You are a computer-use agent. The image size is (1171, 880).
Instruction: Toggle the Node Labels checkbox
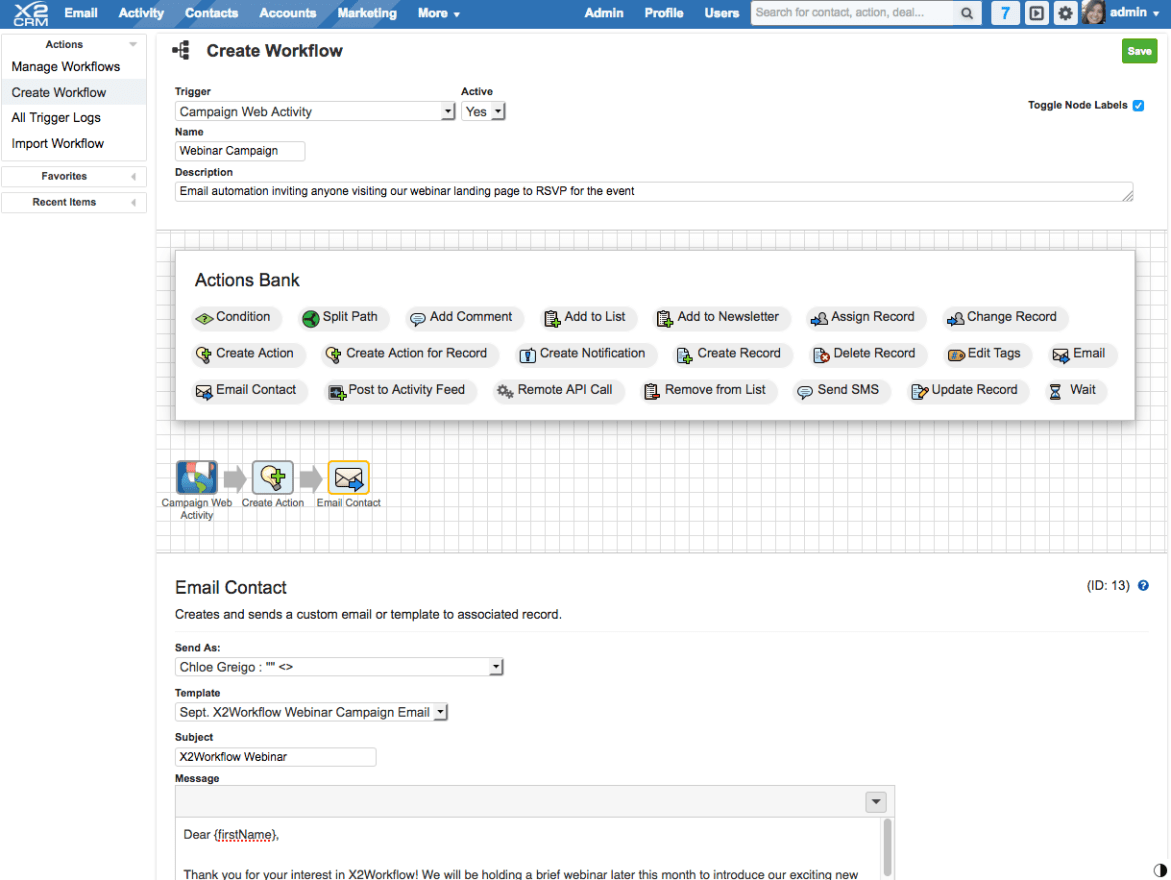pyautogui.click(x=1138, y=105)
